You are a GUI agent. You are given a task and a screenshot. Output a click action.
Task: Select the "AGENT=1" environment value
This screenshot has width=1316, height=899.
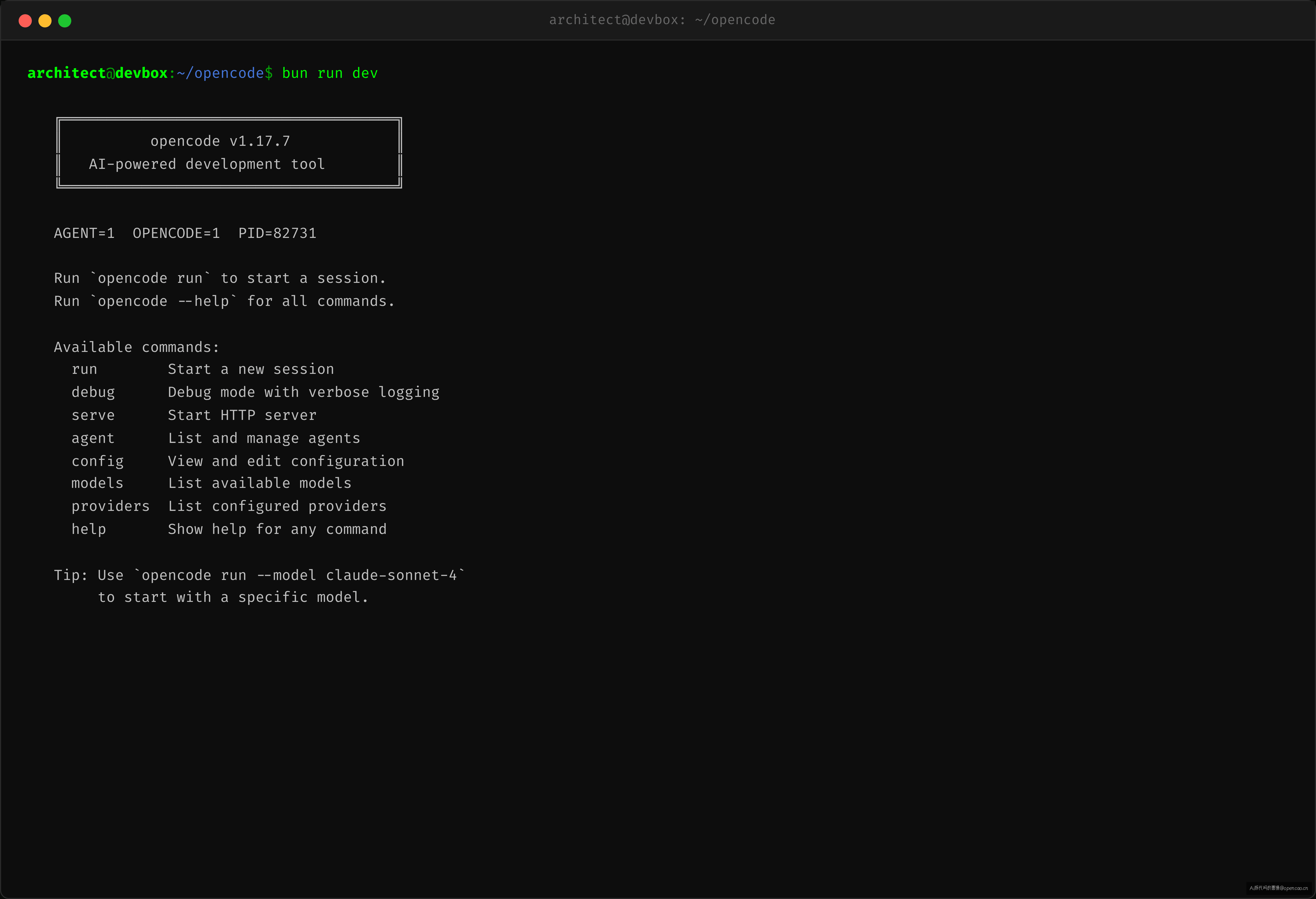84,233
